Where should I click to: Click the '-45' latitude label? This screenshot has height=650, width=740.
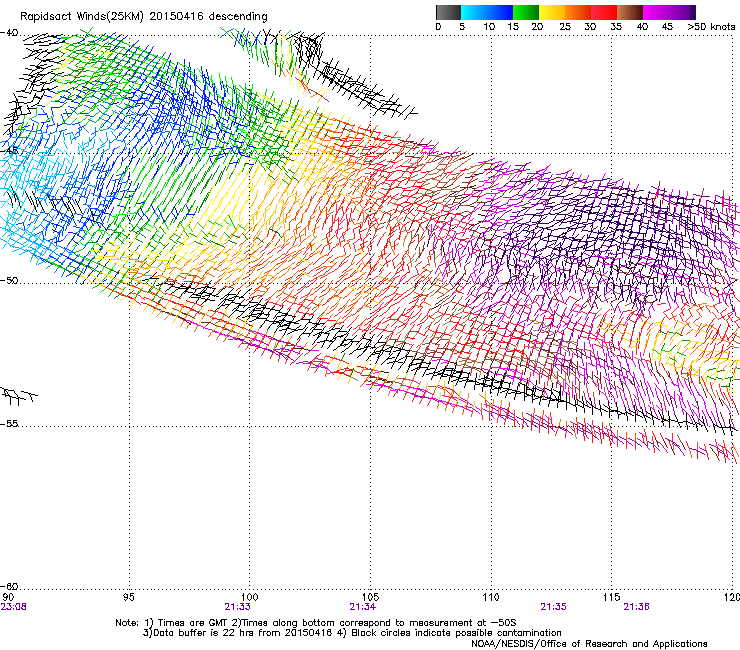coord(9,151)
